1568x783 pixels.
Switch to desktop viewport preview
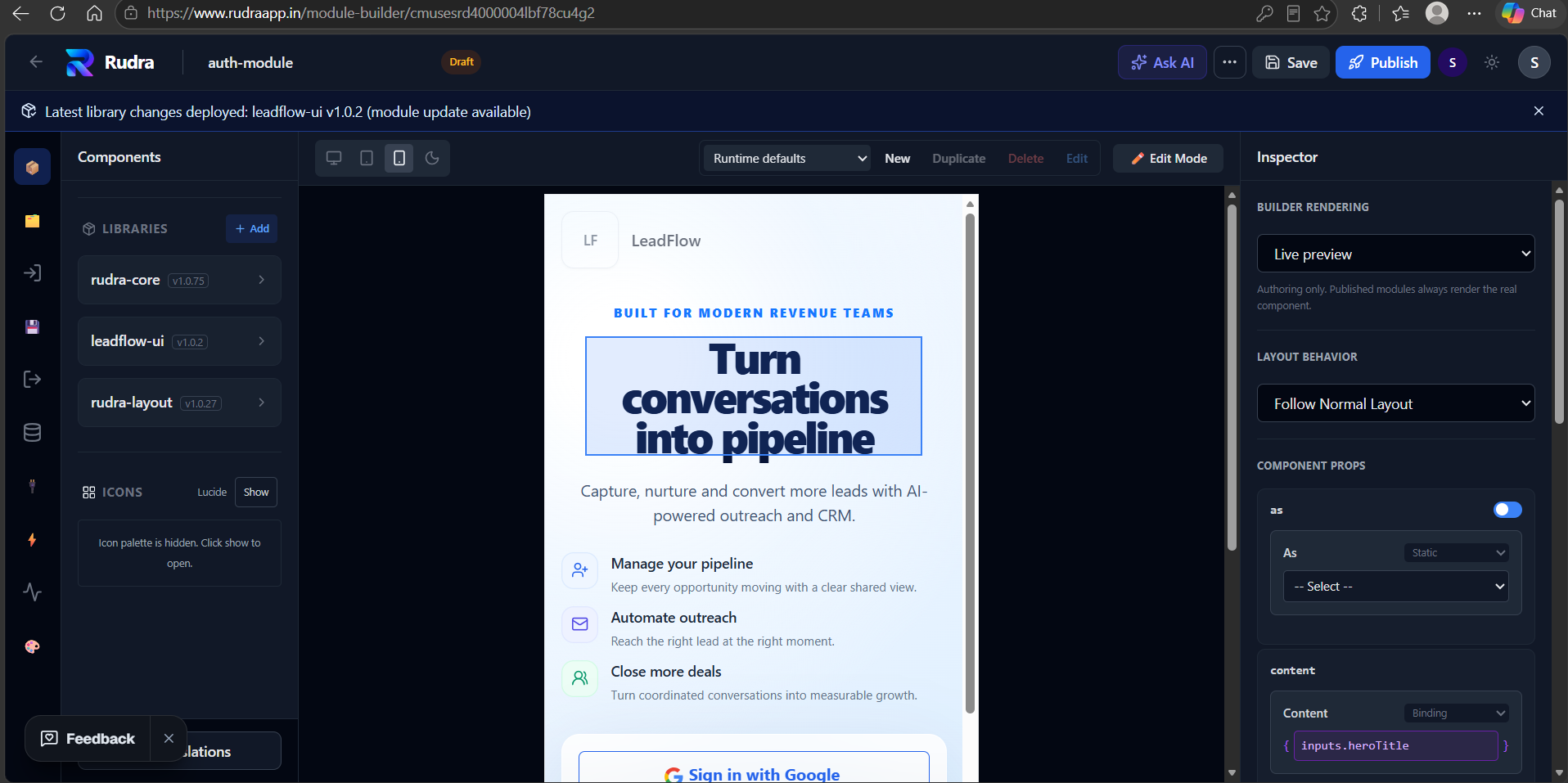coord(334,158)
